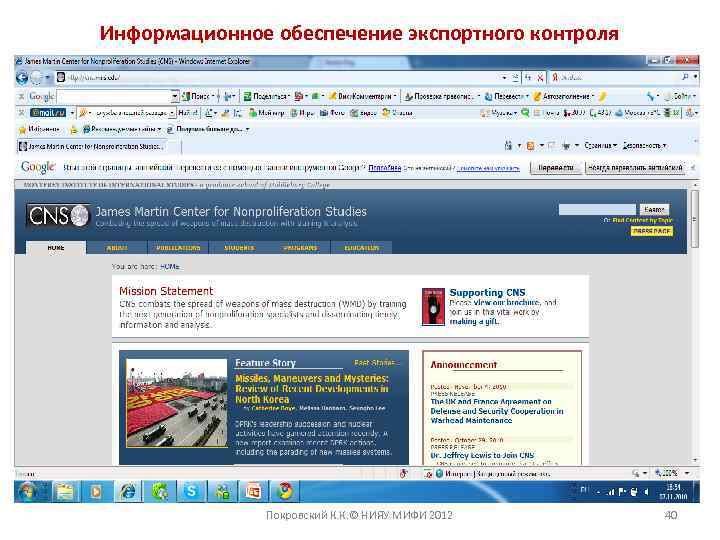The width and height of the screenshot is (720, 540).
Task: Click the browser Forward arrow button
Action: (37, 78)
